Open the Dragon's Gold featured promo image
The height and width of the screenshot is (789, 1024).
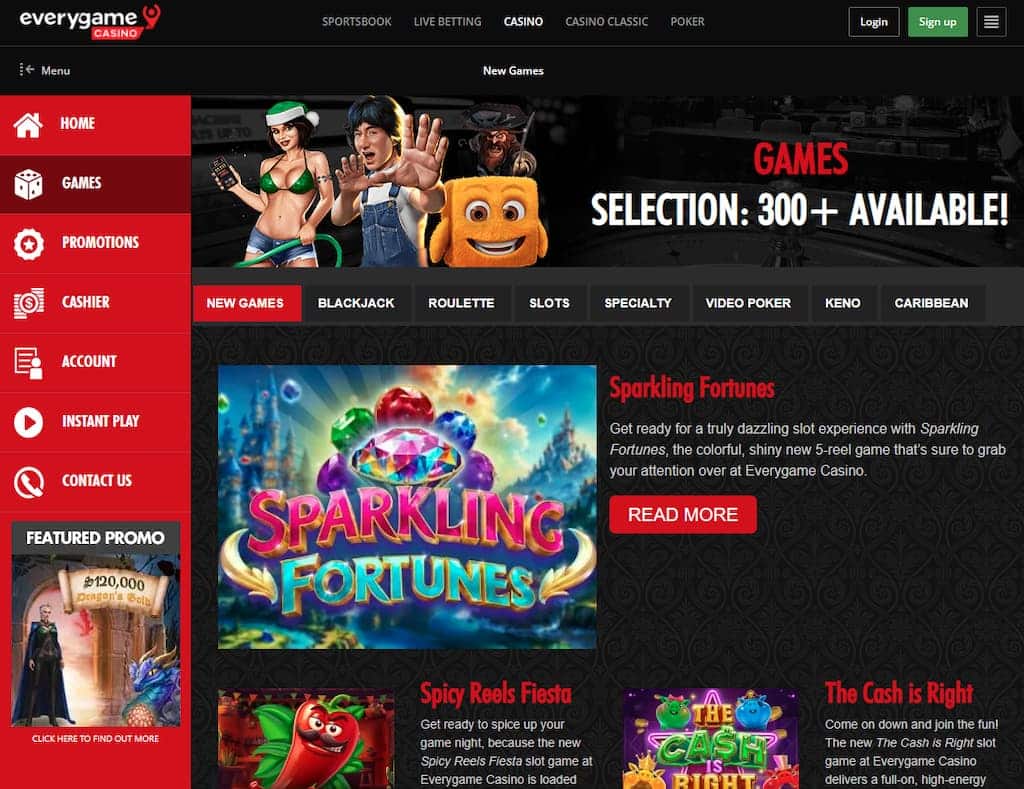click(x=95, y=640)
